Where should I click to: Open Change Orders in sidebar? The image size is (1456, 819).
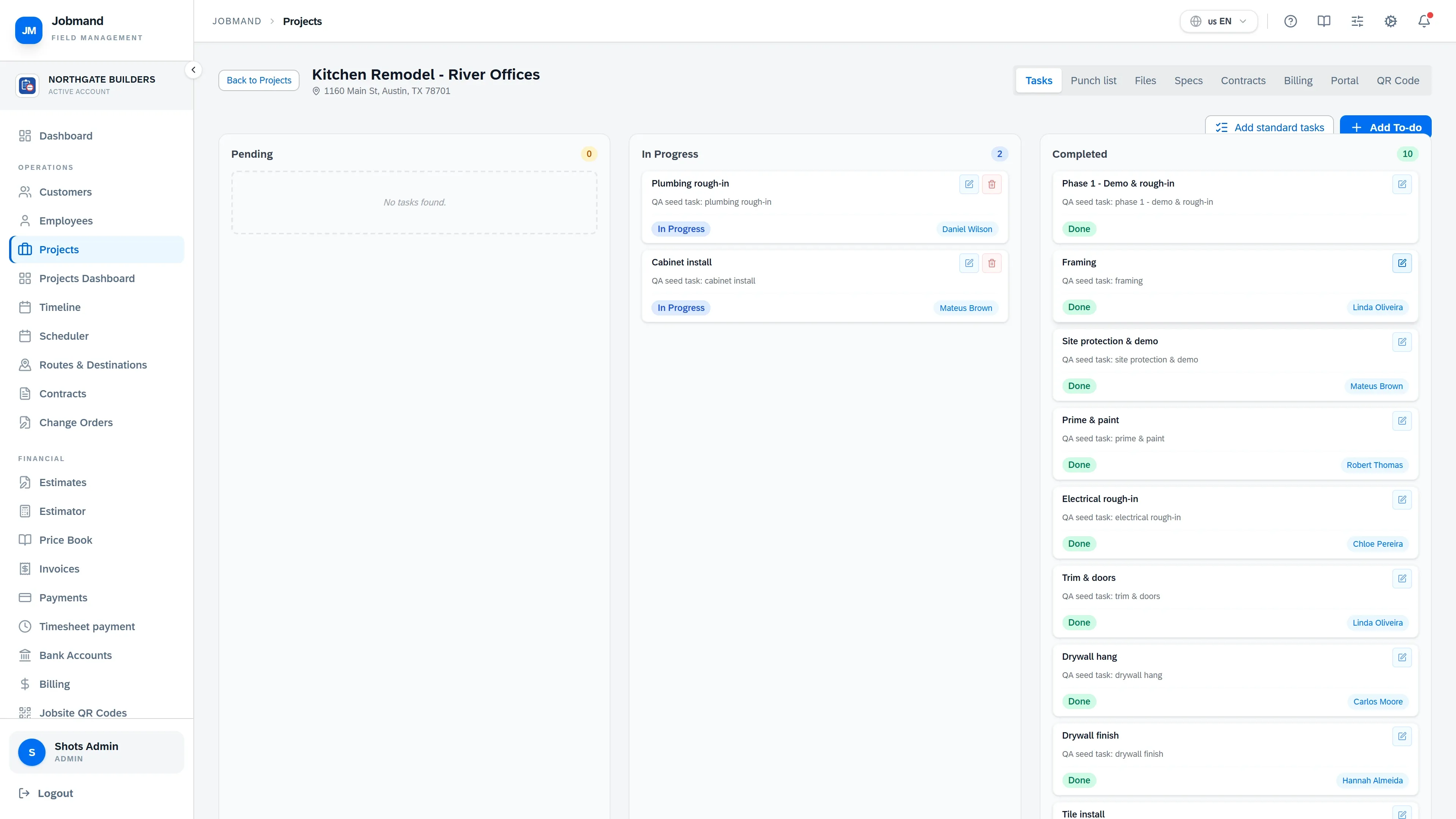97,423
